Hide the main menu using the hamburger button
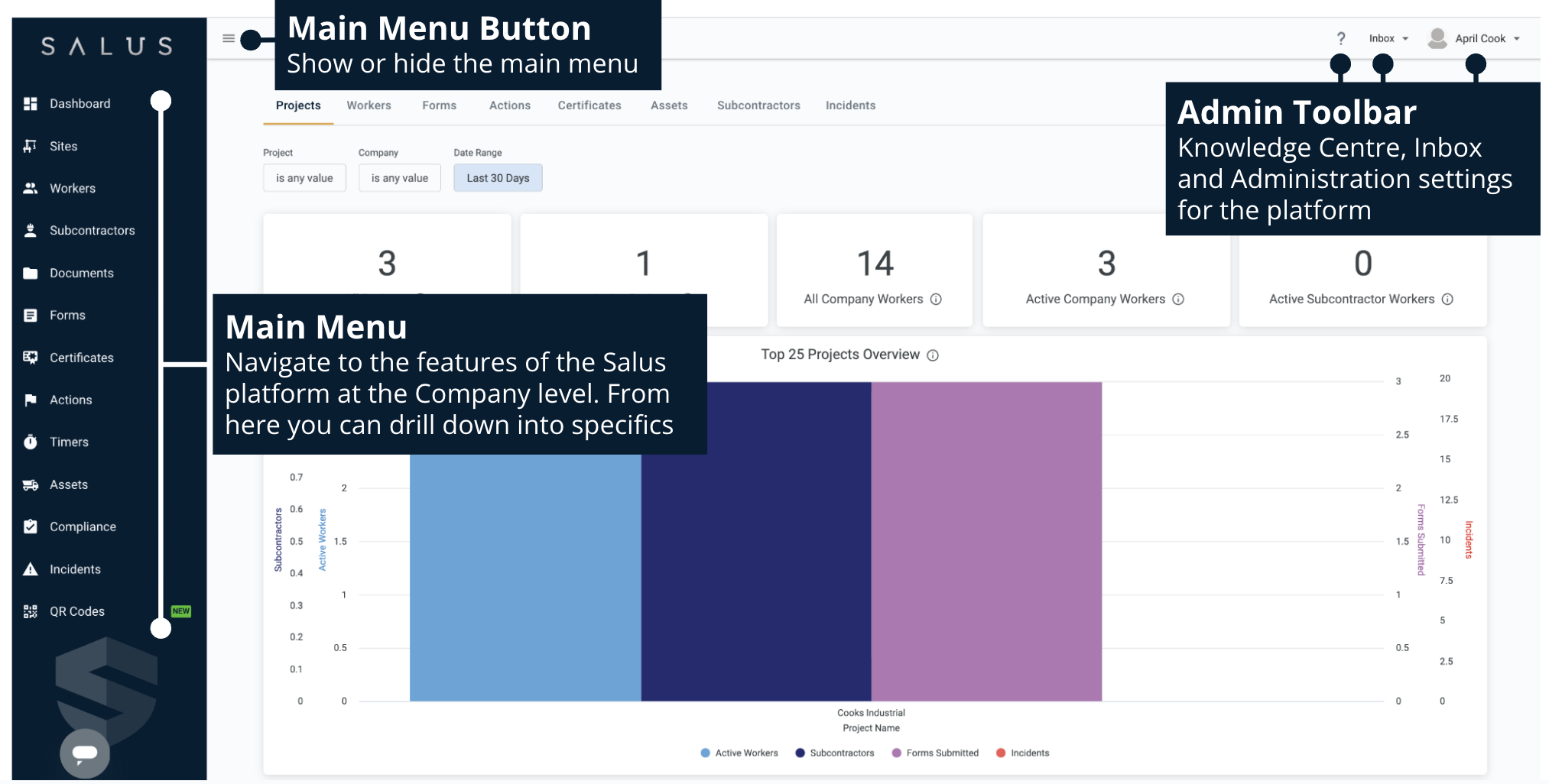This screenshot has width=1549, height=784. click(x=228, y=37)
